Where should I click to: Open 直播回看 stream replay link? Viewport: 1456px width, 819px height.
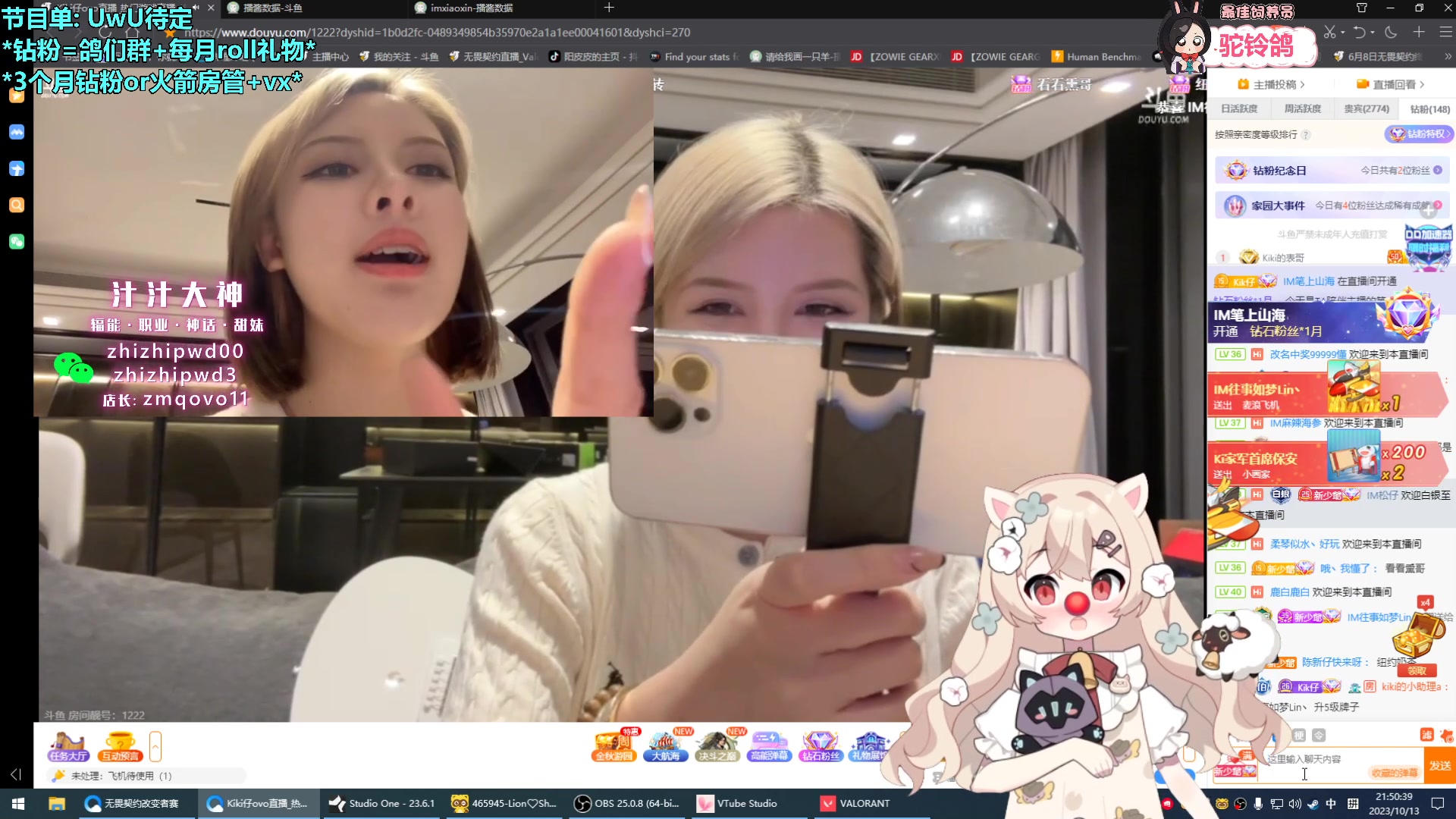click(x=1391, y=84)
